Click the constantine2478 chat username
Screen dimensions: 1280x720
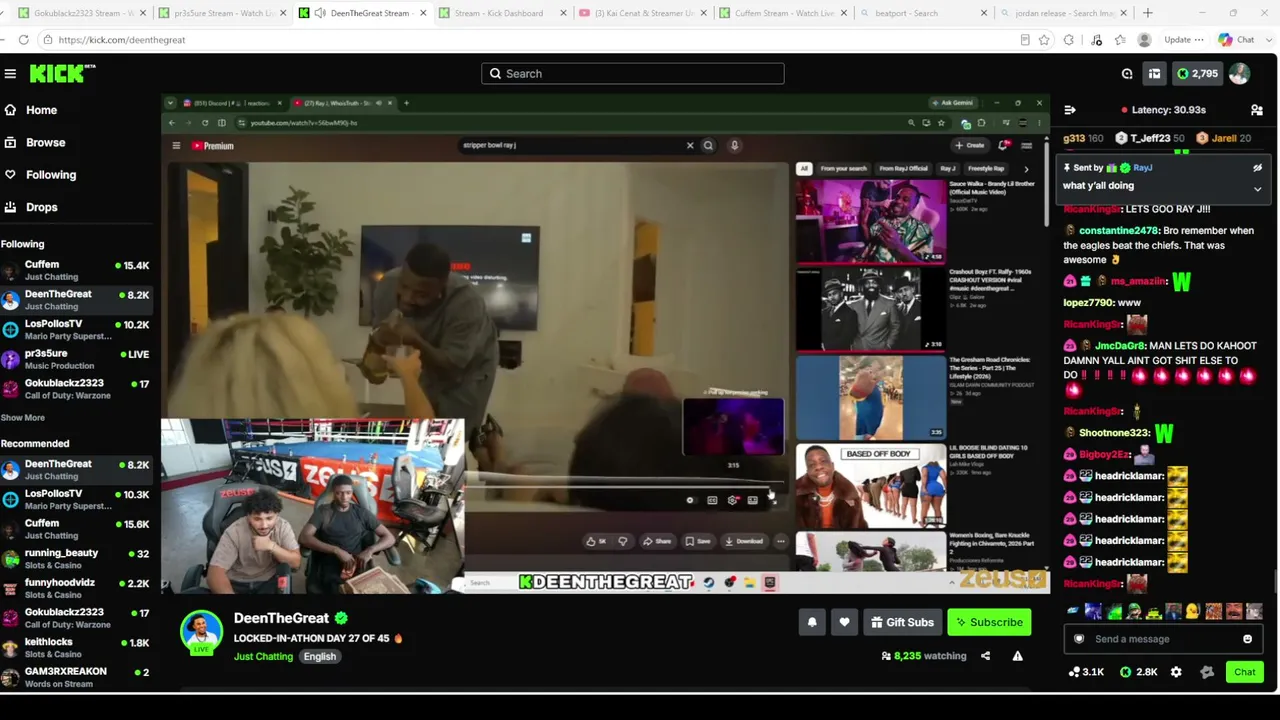[1118, 231]
